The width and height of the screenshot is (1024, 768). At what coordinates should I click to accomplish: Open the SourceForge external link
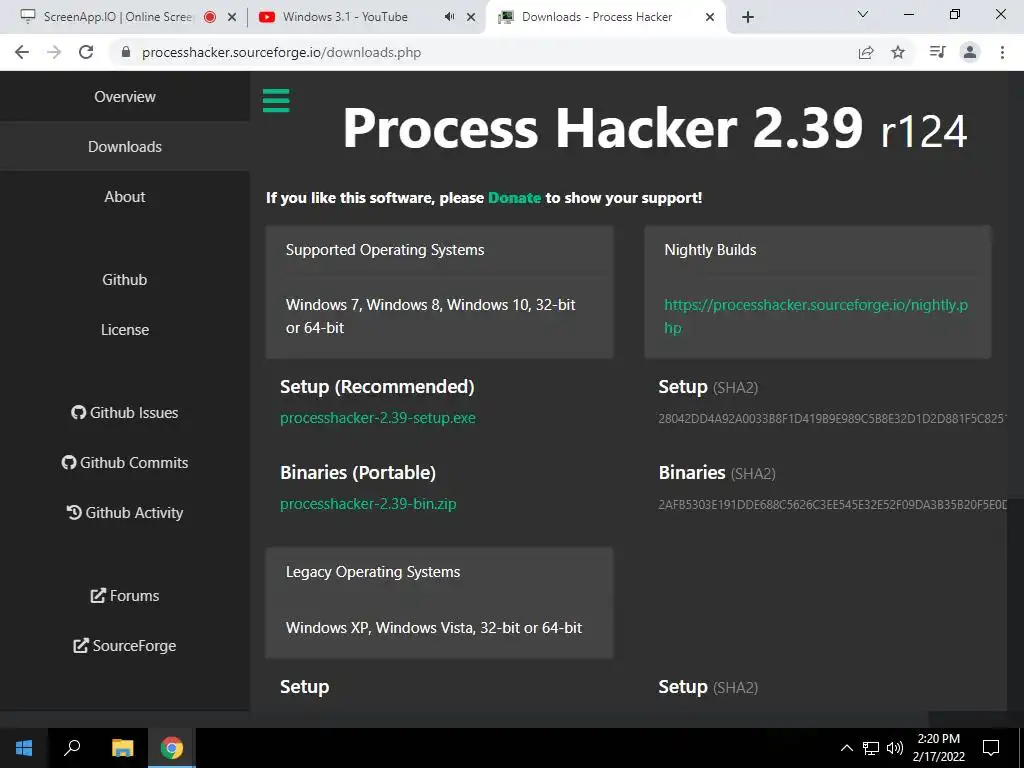click(125, 646)
